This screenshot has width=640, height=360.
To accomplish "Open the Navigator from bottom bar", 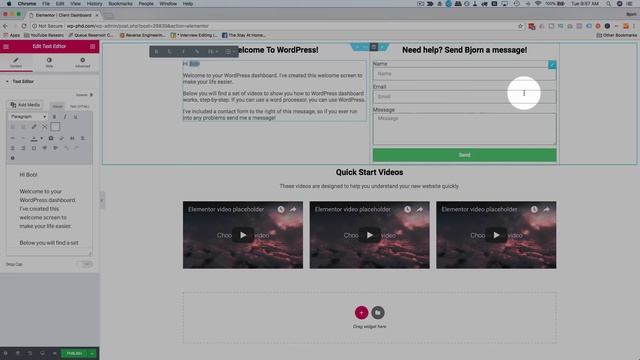I will coord(18,353).
